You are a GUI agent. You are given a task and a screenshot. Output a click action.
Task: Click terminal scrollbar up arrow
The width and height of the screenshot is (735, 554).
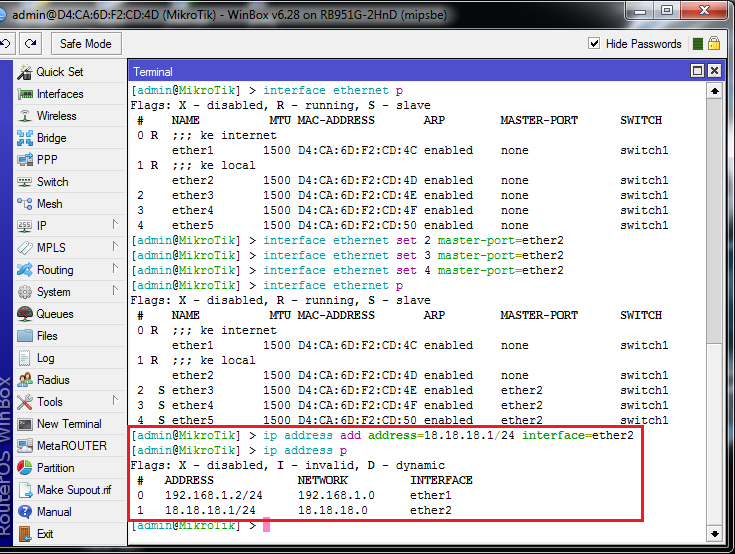pos(714,91)
